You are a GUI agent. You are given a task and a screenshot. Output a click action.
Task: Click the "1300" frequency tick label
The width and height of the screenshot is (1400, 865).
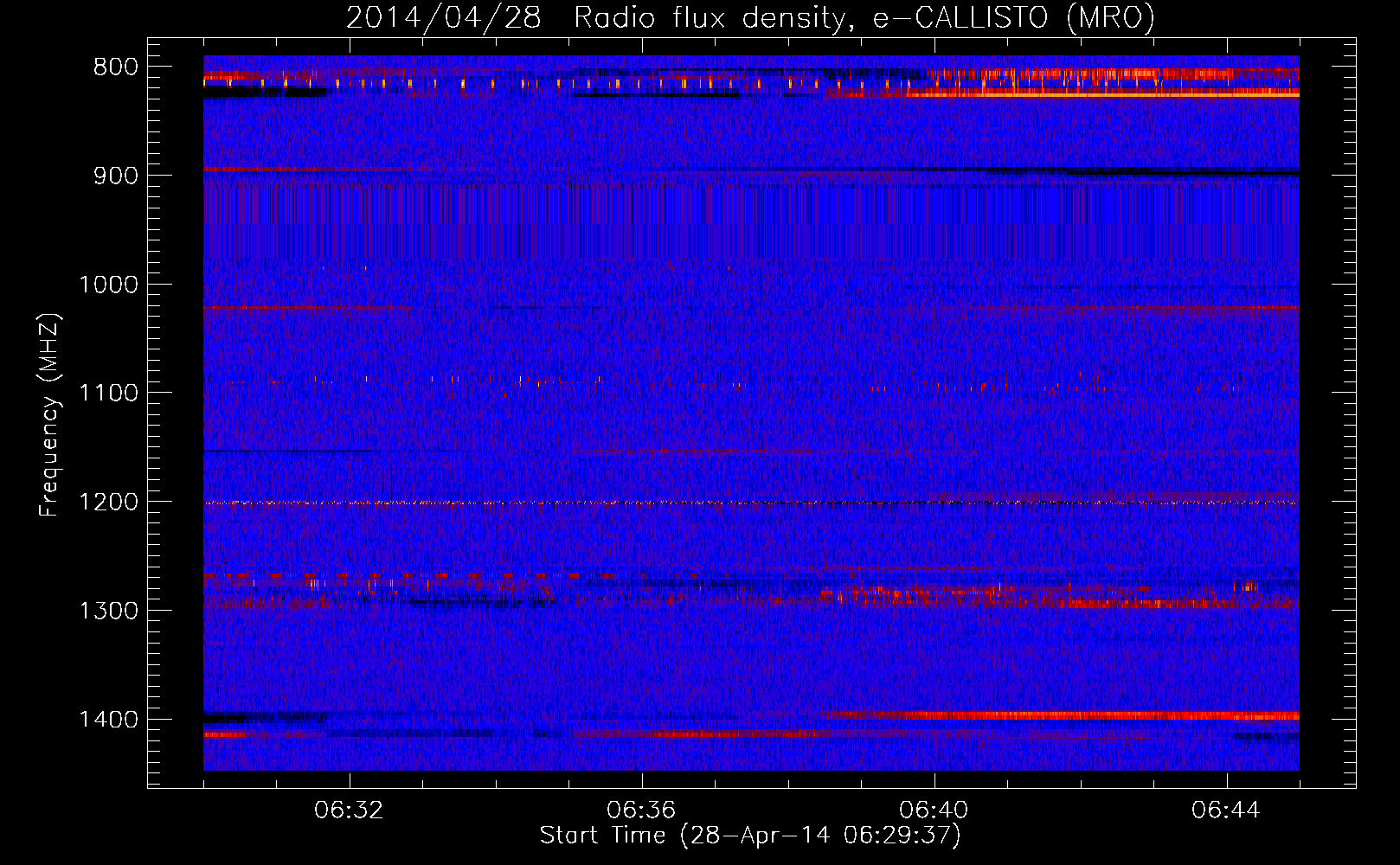[x=108, y=611]
